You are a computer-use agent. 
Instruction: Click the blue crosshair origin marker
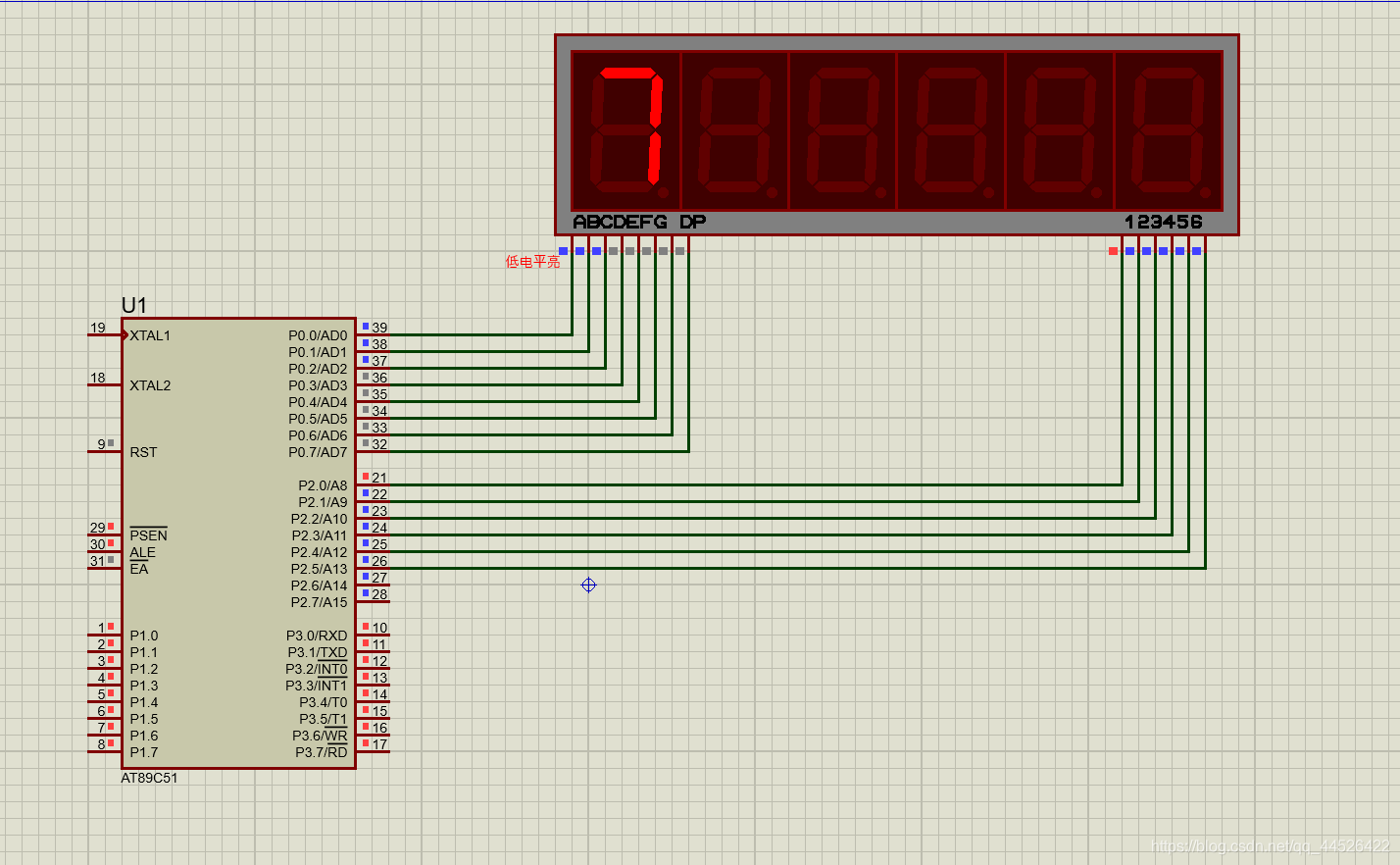pyautogui.click(x=588, y=585)
